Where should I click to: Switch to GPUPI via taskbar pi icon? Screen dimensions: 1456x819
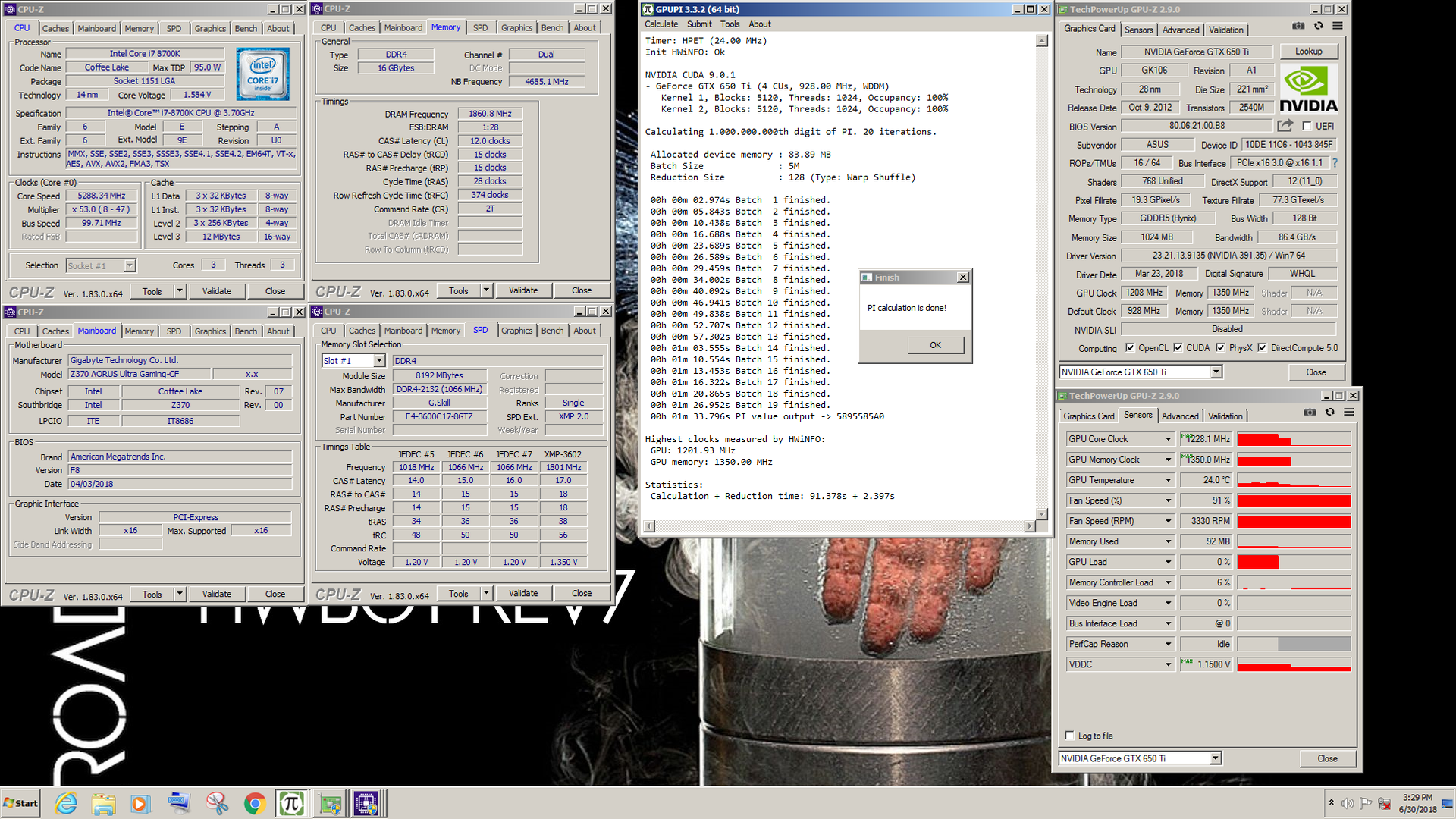pos(292,803)
